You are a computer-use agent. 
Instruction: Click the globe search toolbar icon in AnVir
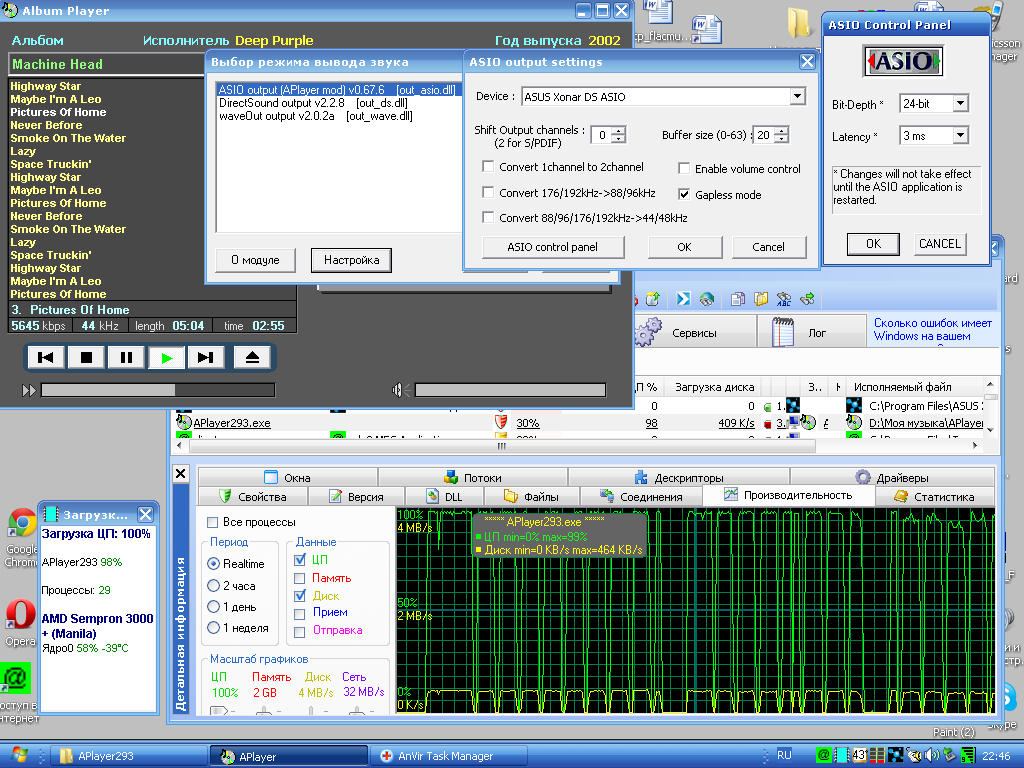[x=707, y=299]
